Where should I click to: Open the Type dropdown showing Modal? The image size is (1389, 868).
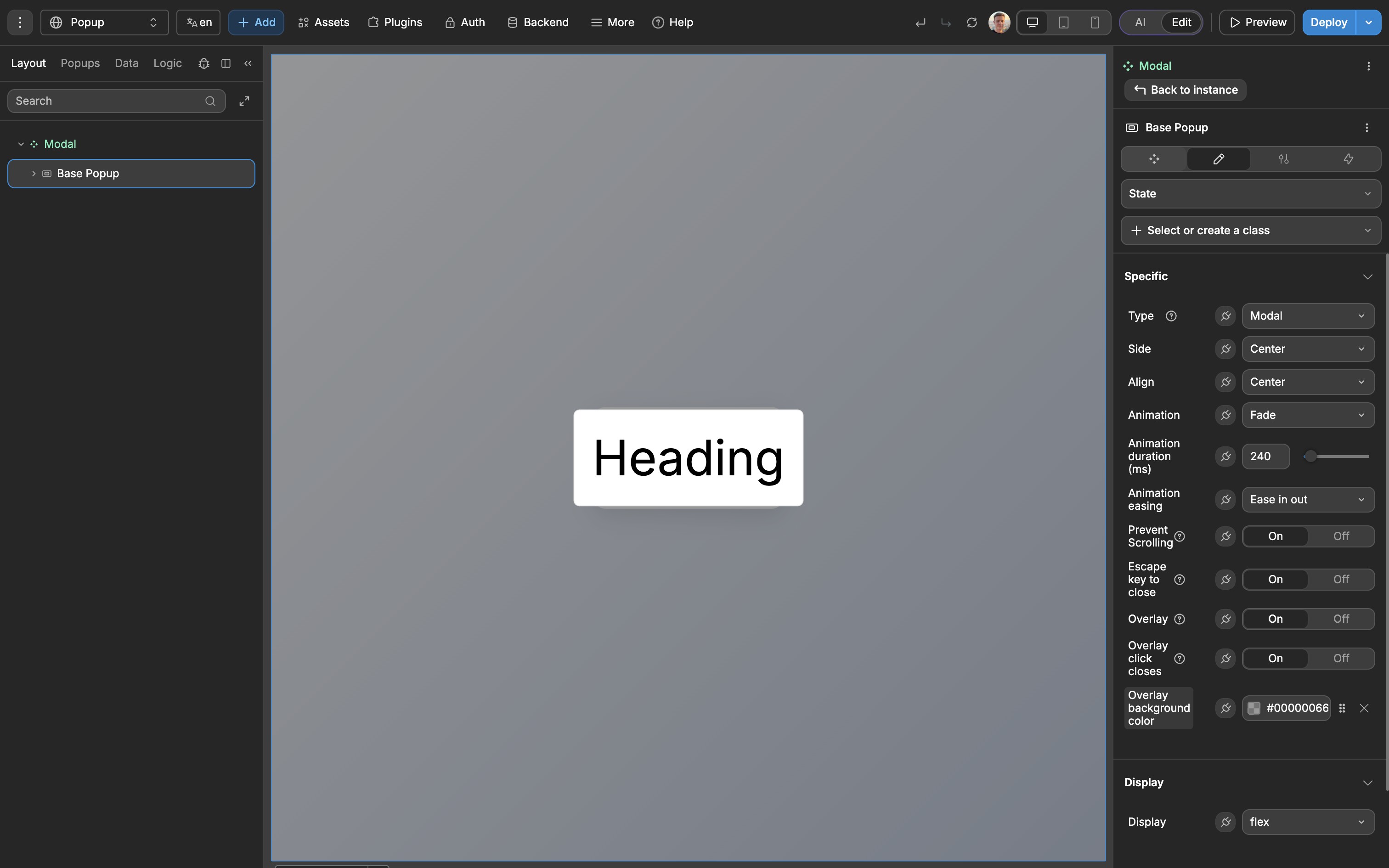tap(1308, 316)
